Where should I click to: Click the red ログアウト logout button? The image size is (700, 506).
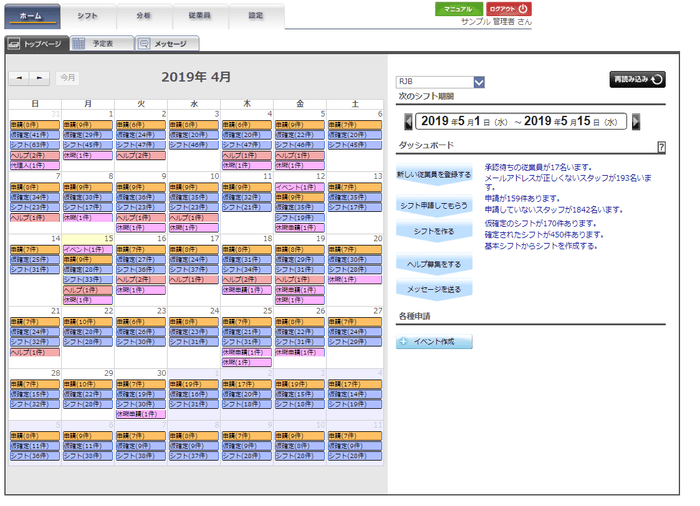pos(509,9)
